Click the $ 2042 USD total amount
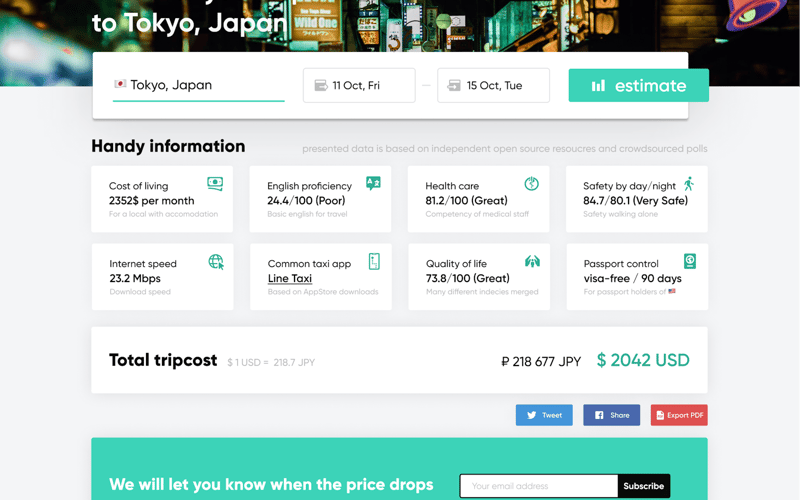The width and height of the screenshot is (800, 500). pyautogui.click(x=643, y=360)
